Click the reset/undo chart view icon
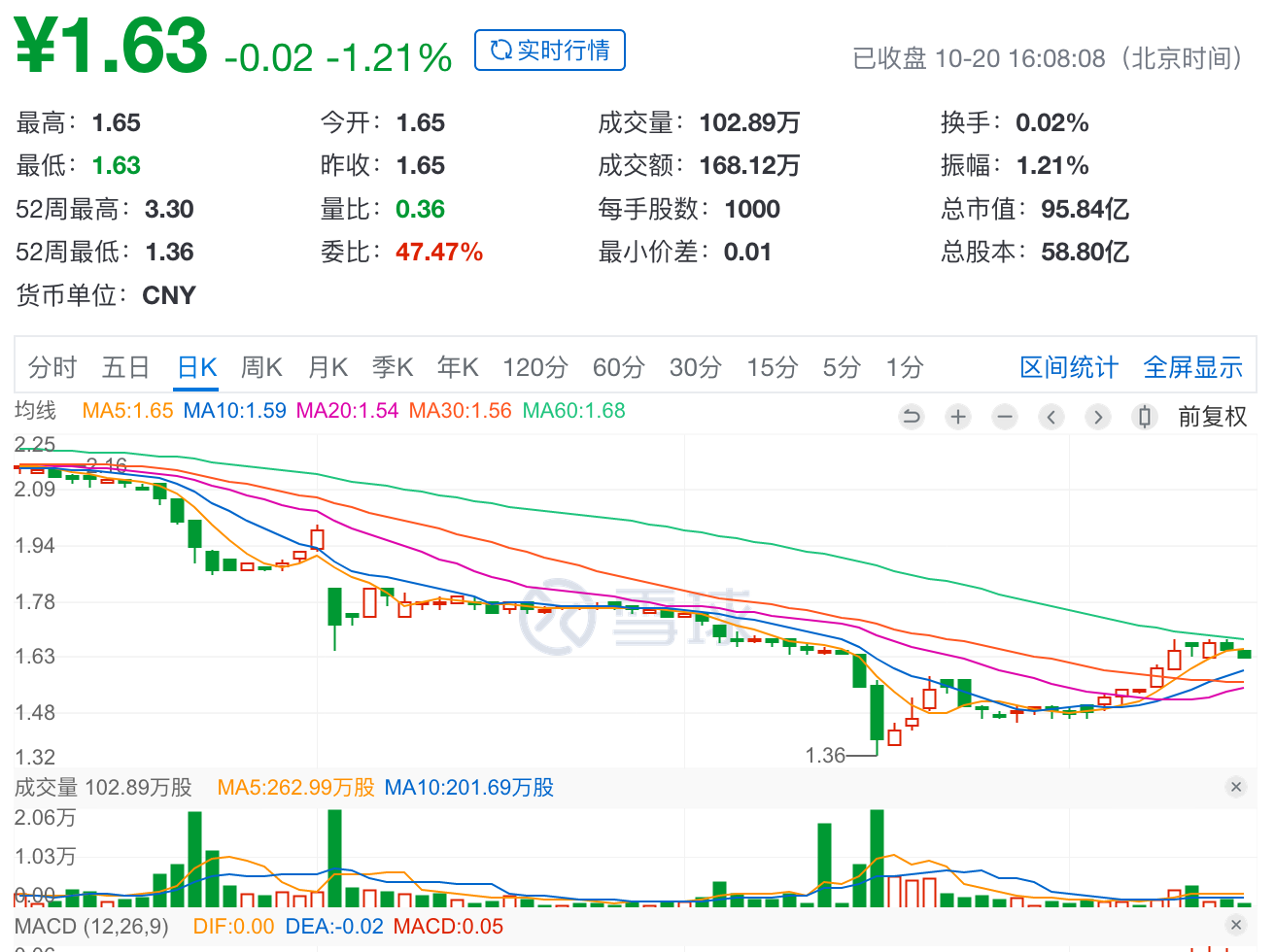Screen dimensions: 1275x952 pyautogui.click(x=911, y=416)
